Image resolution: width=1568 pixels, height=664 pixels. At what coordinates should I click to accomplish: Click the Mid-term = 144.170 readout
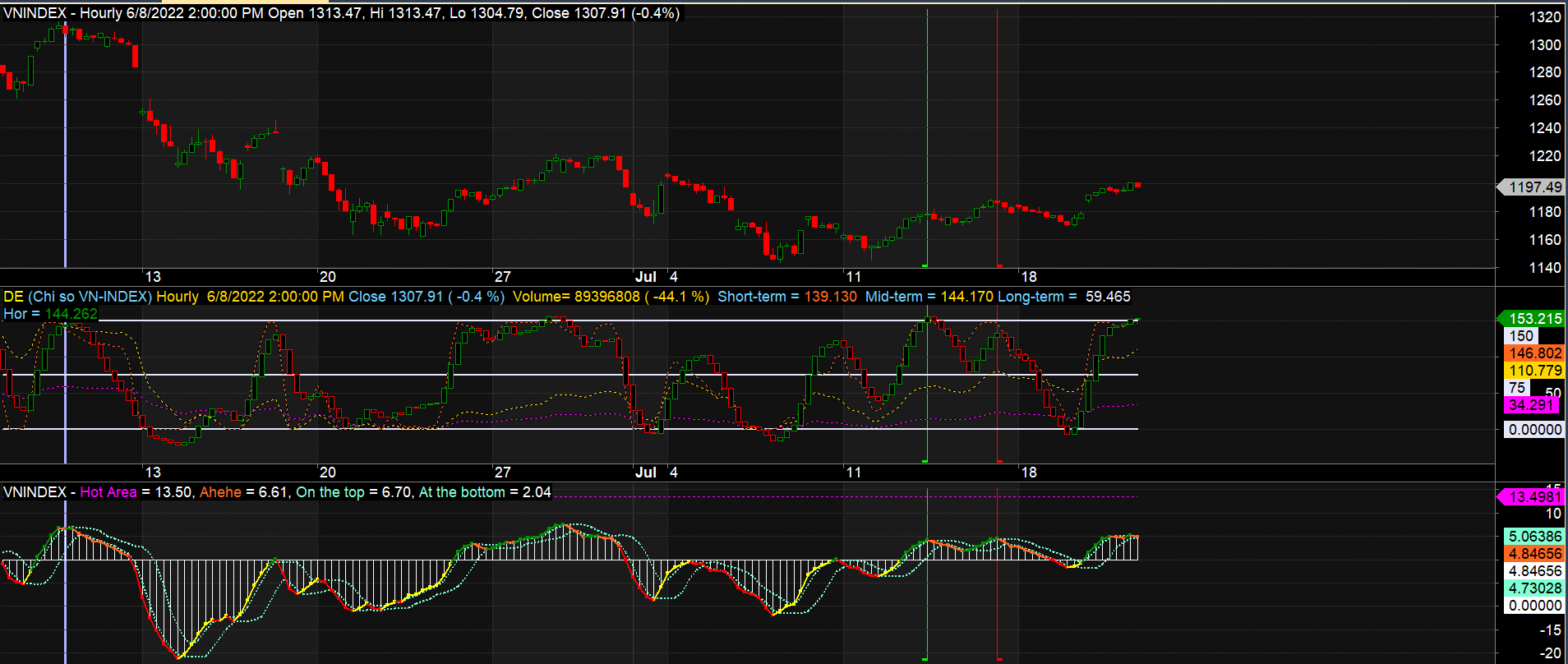click(x=929, y=297)
